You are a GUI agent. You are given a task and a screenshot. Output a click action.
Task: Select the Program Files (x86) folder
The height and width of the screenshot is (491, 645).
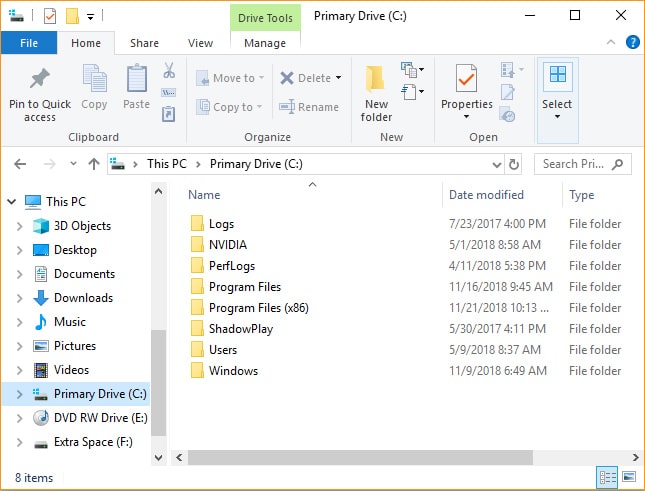point(258,308)
